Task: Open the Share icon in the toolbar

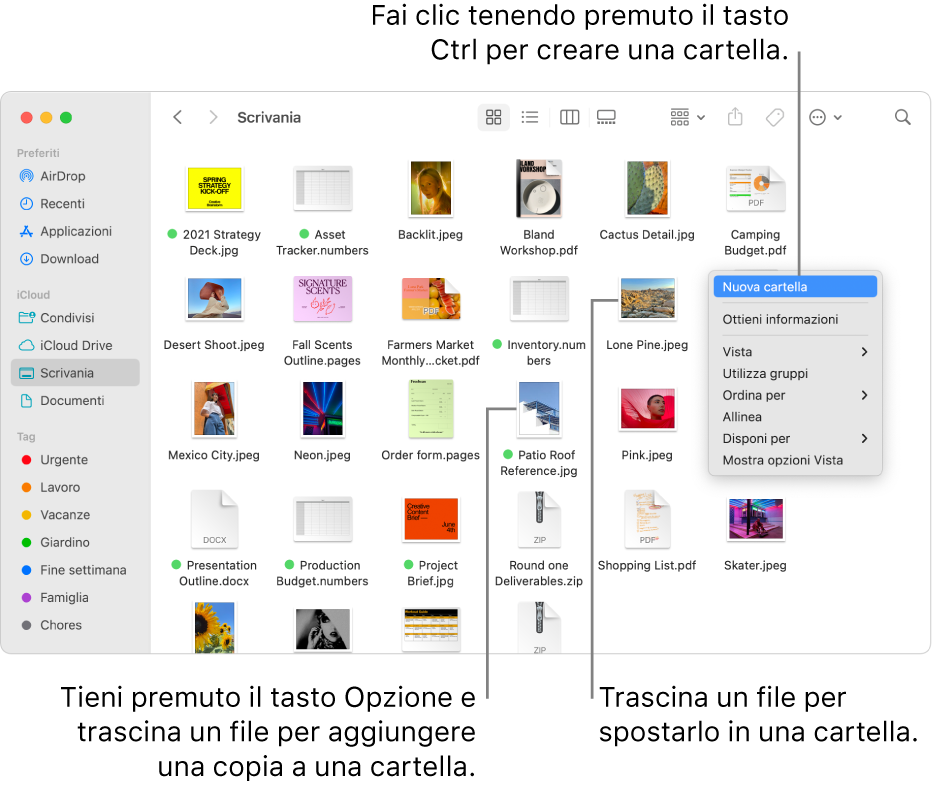Action: click(735, 117)
